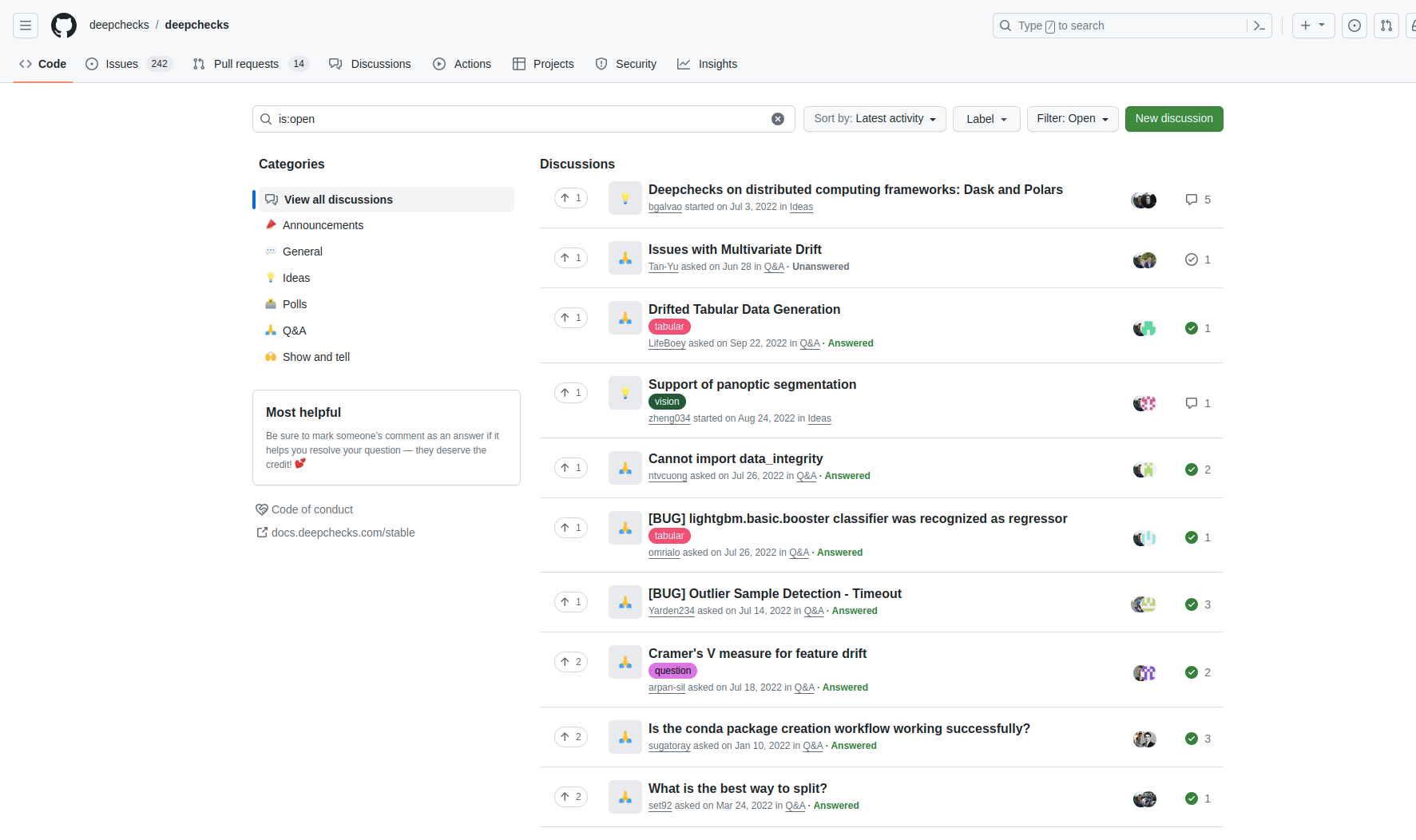Image resolution: width=1416 pixels, height=840 pixels.
Task: Upvote the Issues with Multivariate Drift discussion
Action: [x=570, y=257]
